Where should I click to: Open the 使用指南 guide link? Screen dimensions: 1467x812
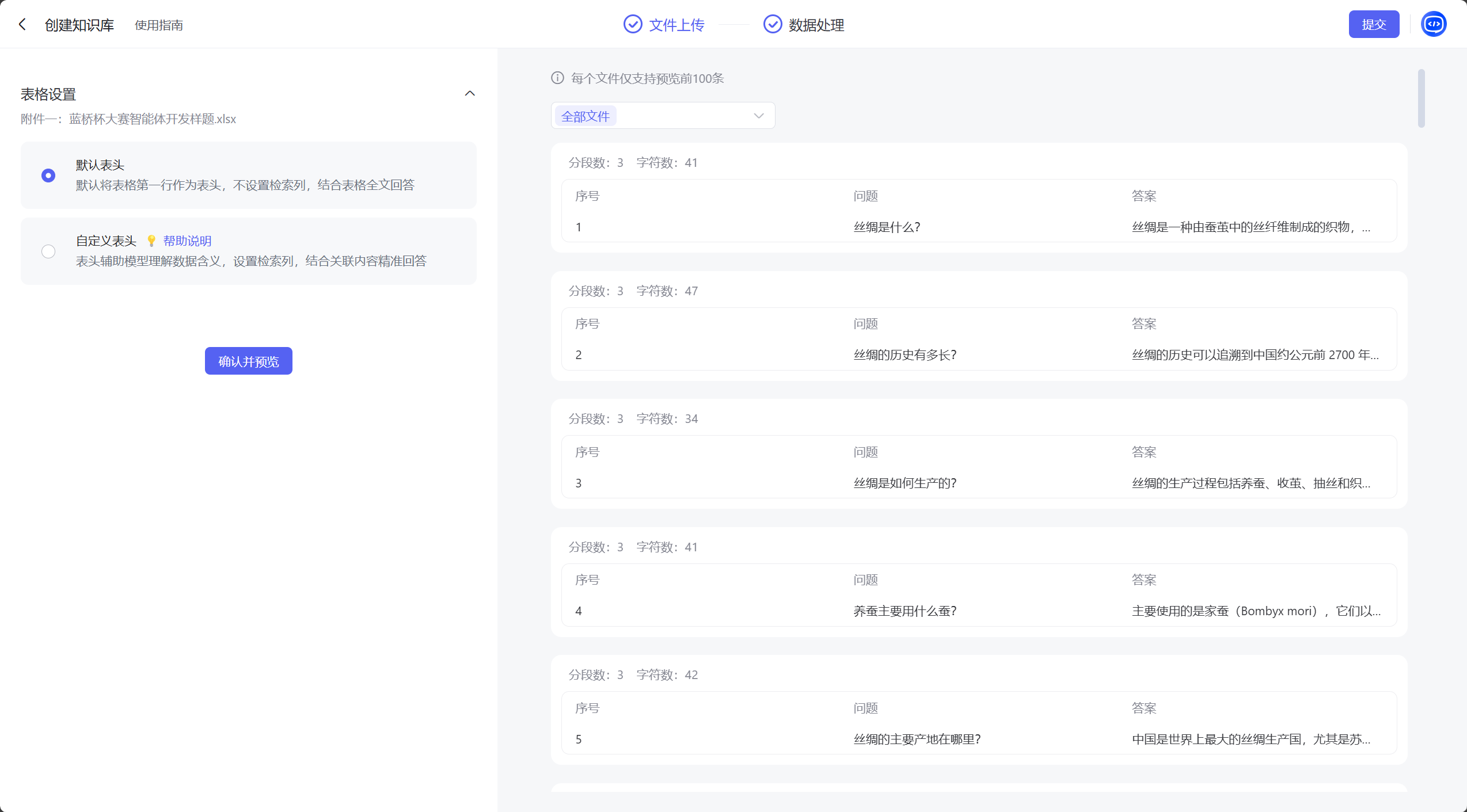click(158, 25)
